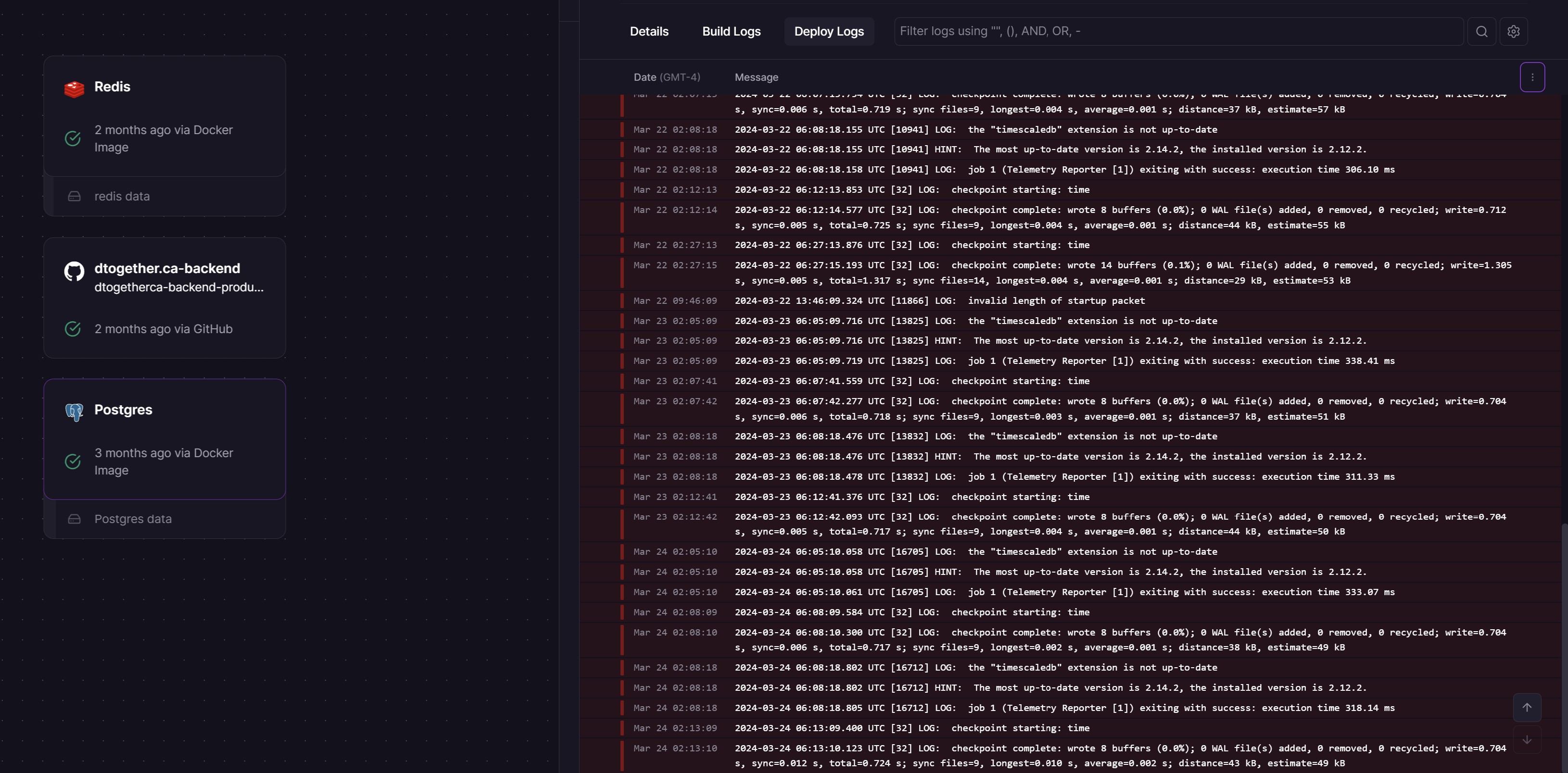Click the Date (GMT-4) column header
Viewport: 1568px width, 773px height.
667,77
